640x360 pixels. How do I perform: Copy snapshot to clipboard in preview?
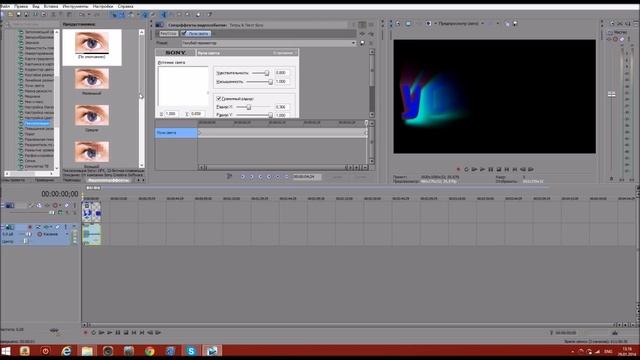507,24
